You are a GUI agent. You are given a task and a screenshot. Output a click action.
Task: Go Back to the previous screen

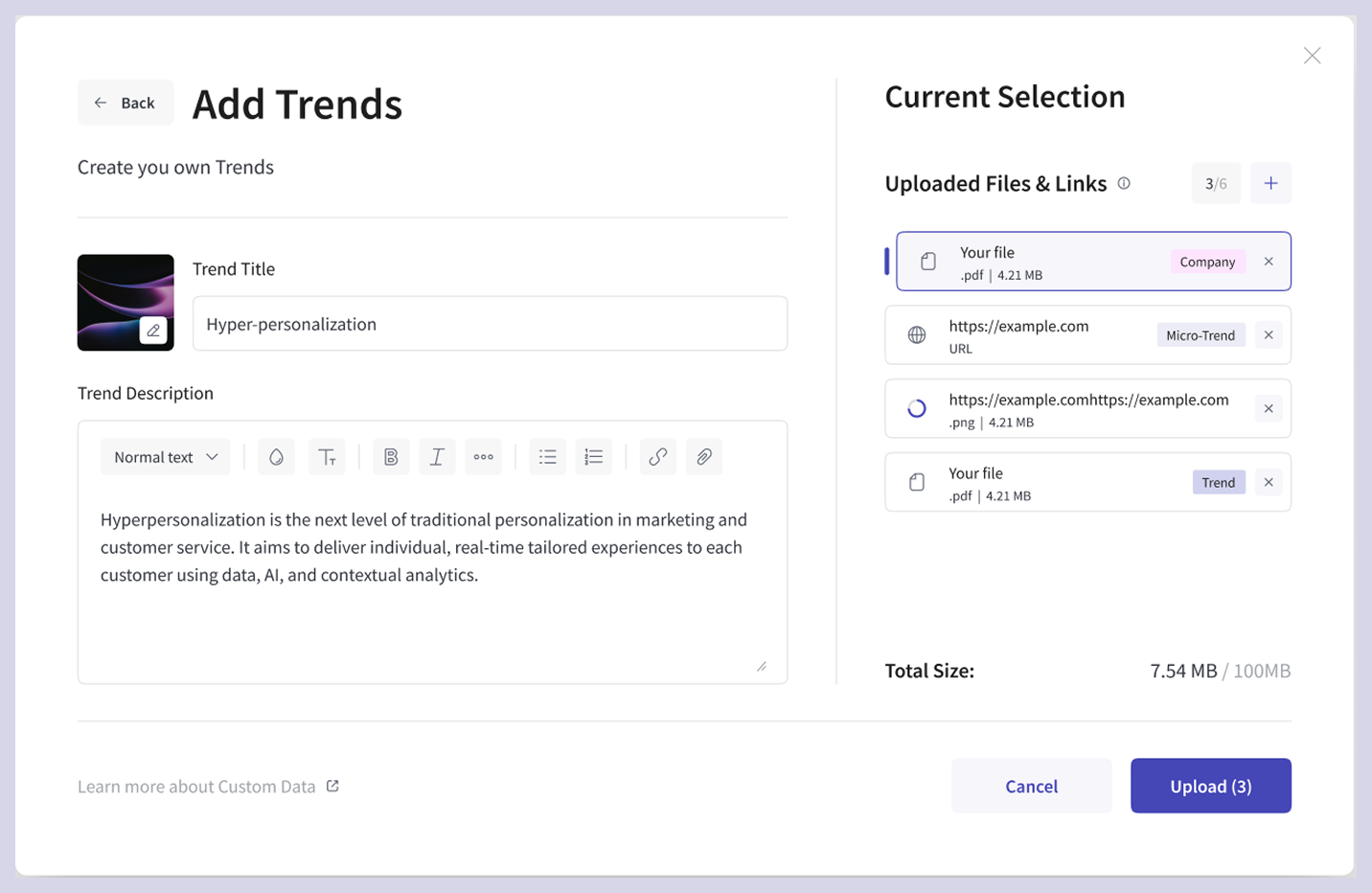coord(126,103)
